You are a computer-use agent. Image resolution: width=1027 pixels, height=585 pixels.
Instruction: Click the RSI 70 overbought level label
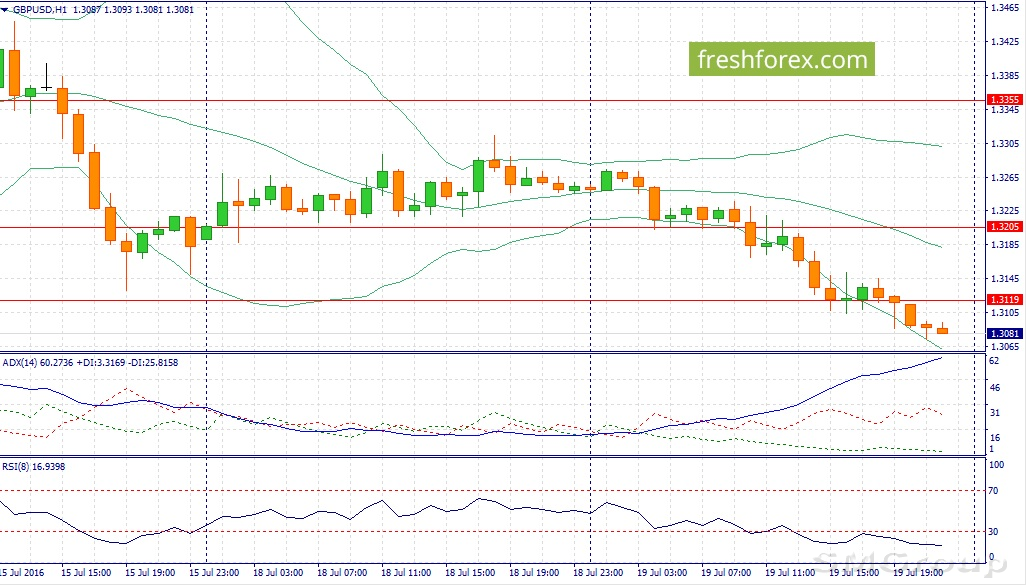coord(994,491)
